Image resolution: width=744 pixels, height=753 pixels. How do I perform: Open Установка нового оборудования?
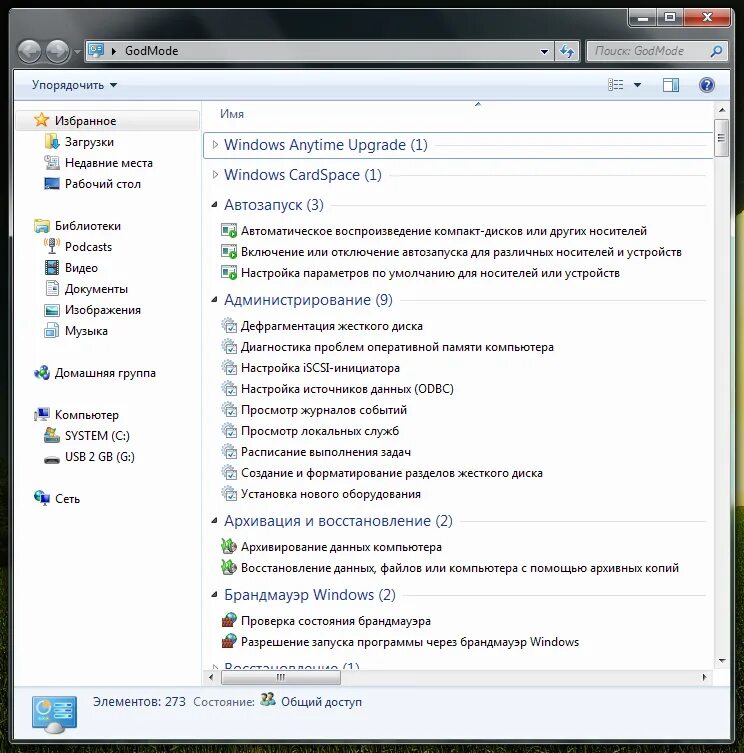point(330,494)
